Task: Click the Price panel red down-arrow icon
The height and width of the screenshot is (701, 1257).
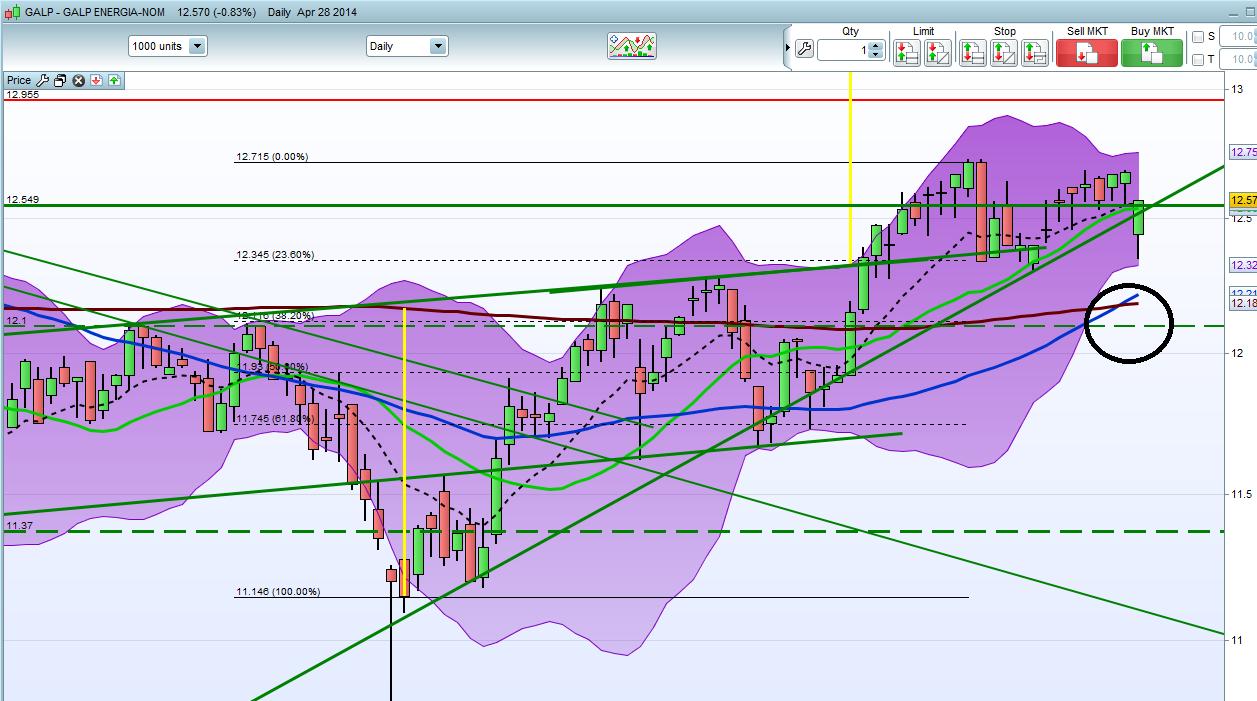Action: [96, 80]
